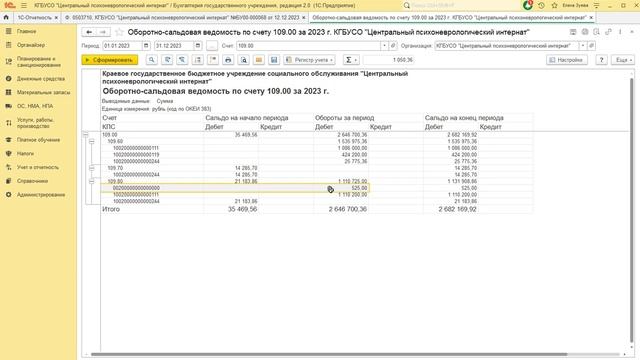Open the Настройки button
The height and width of the screenshot is (360, 640).
[567, 60]
